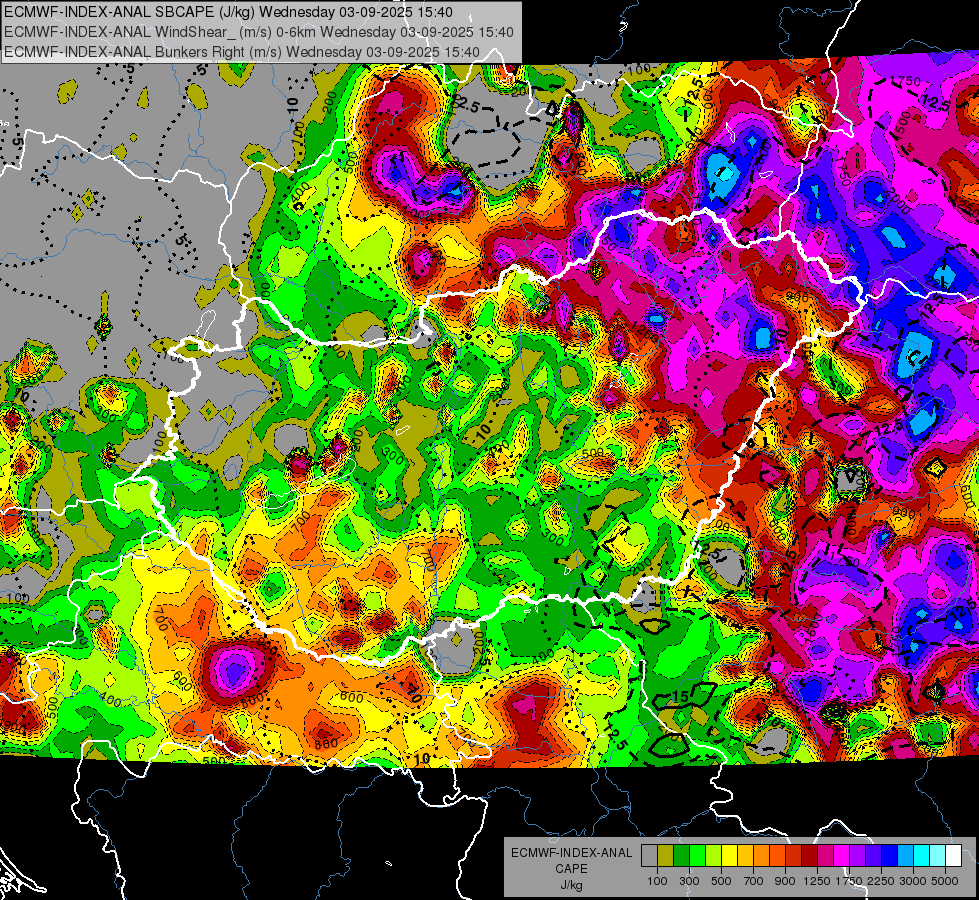Viewport: 979px width, 900px height.
Task: Click the 'J/kg' unit label in the legend
Action: tap(572, 886)
